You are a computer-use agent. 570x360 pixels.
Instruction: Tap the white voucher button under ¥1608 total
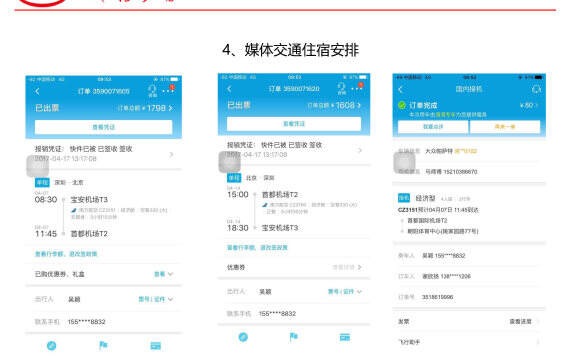coord(294,124)
